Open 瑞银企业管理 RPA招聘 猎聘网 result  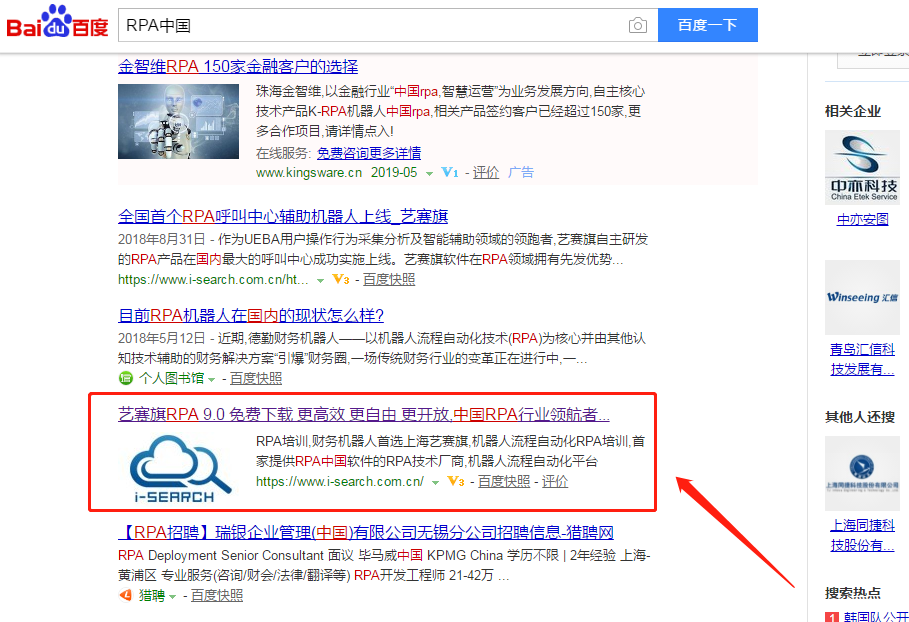[x=366, y=532]
